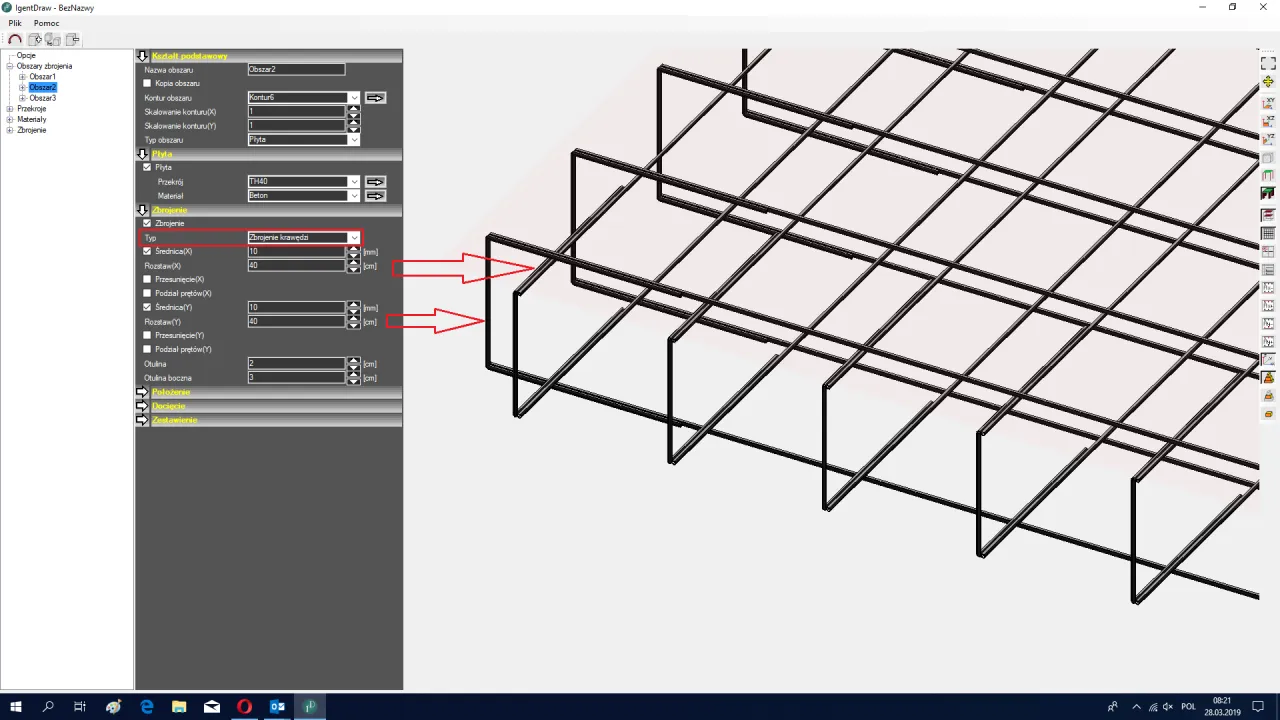Expand the Przekroje tree node
Image resolution: width=1280 pixels, height=720 pixels.
[10, 108]
